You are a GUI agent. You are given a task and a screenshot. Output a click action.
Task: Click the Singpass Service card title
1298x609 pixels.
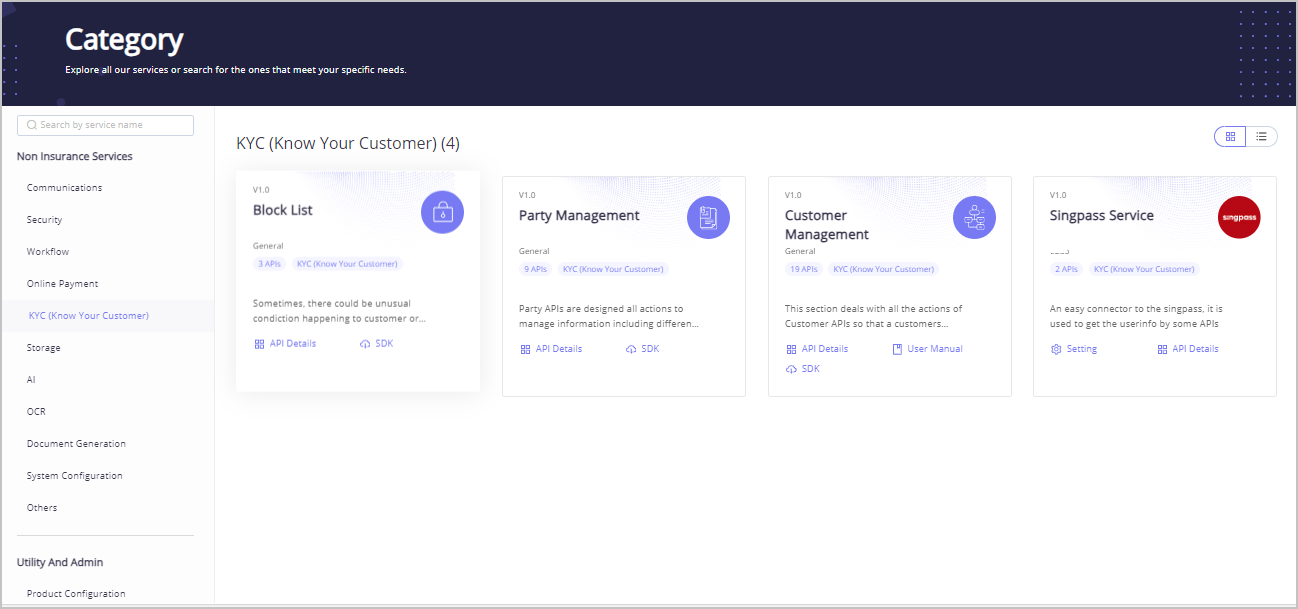coord(1102,216)
